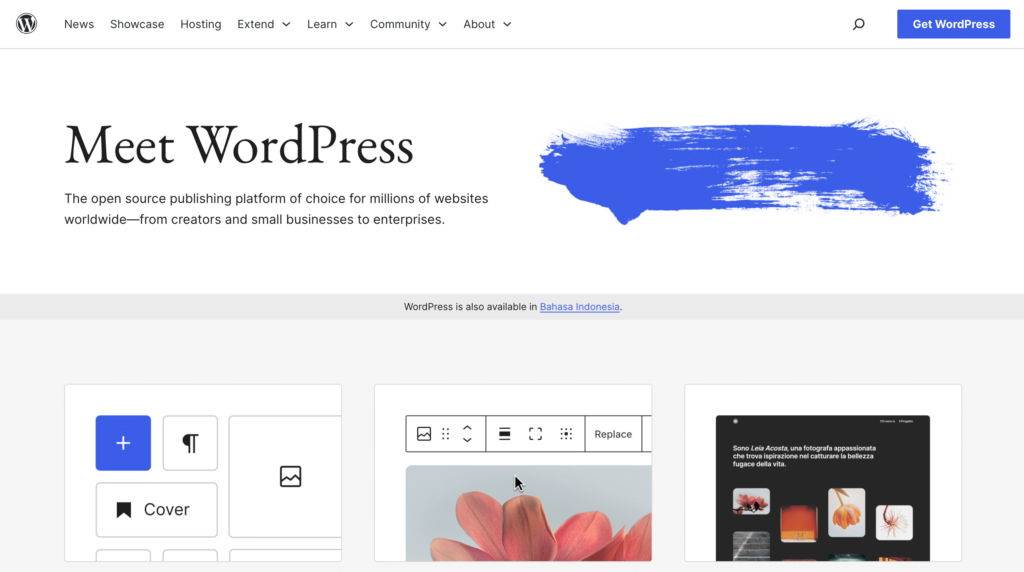Select the paragraph pilcrow block icon
The height and width of the screenshot is (572, 1024).
[190, 443]
